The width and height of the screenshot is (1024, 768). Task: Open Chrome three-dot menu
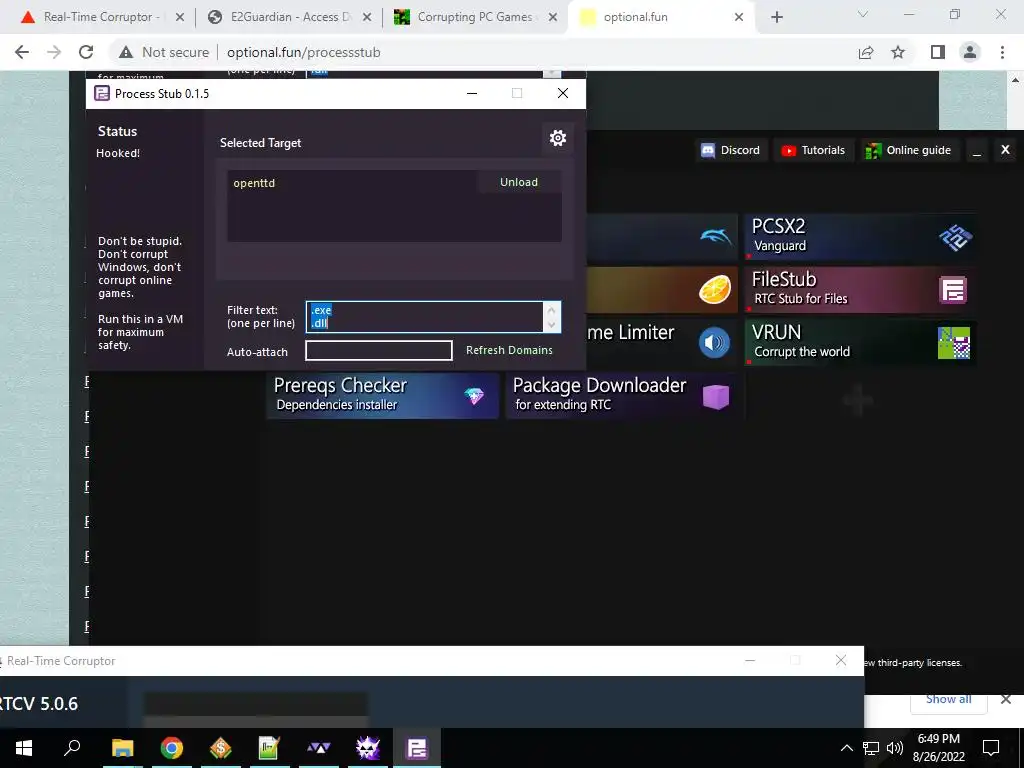point(1002,52)
